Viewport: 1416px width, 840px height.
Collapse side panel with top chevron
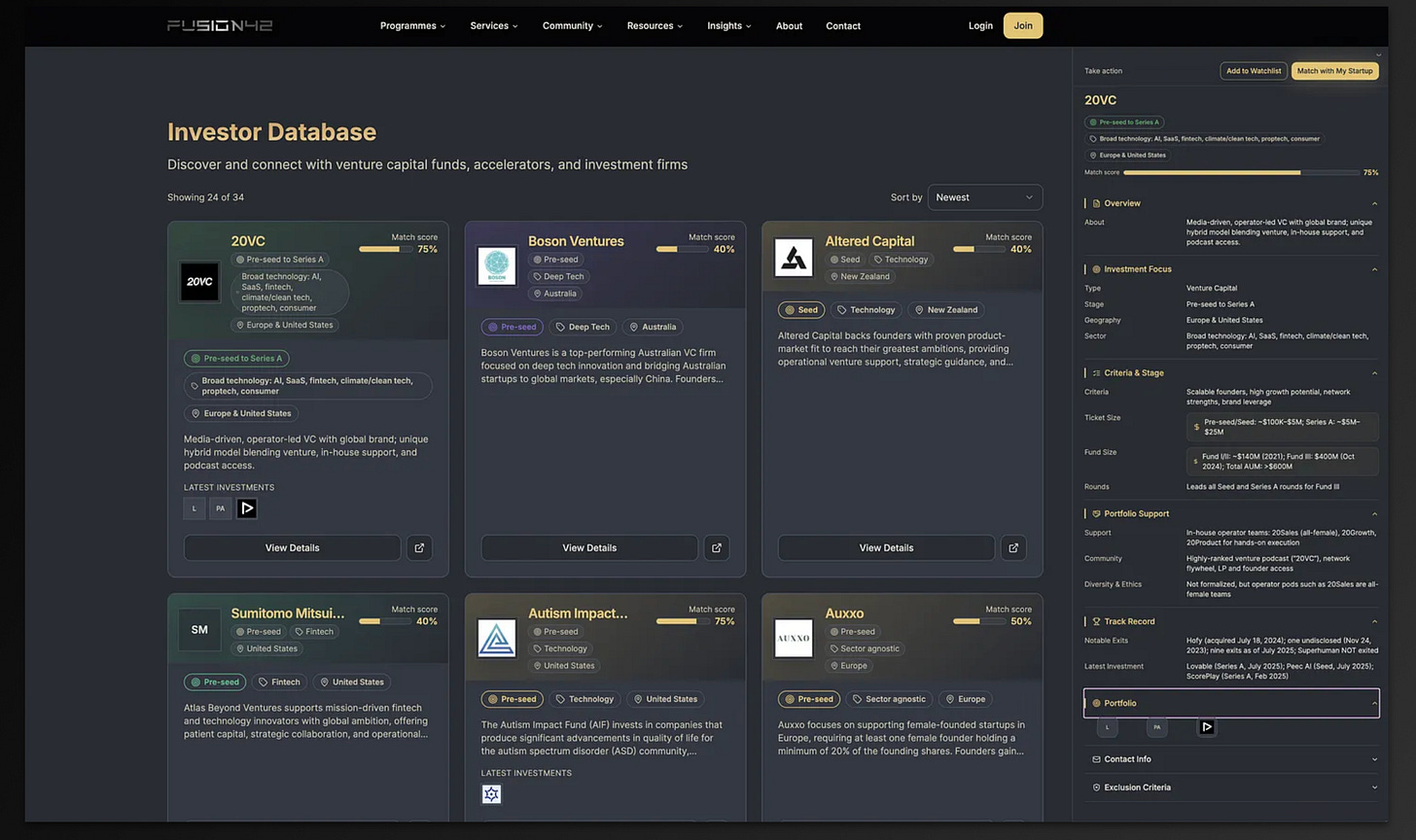click(1378, 55)
